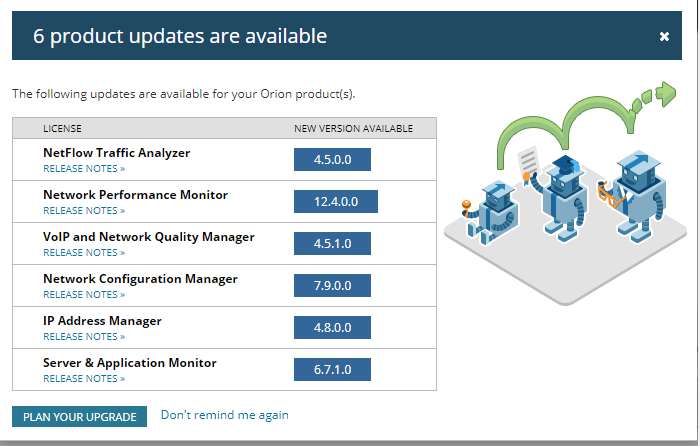Click the 4.5.0.0 version badge
The height and width of the screenshot is (446, 700).
point(332,159)
